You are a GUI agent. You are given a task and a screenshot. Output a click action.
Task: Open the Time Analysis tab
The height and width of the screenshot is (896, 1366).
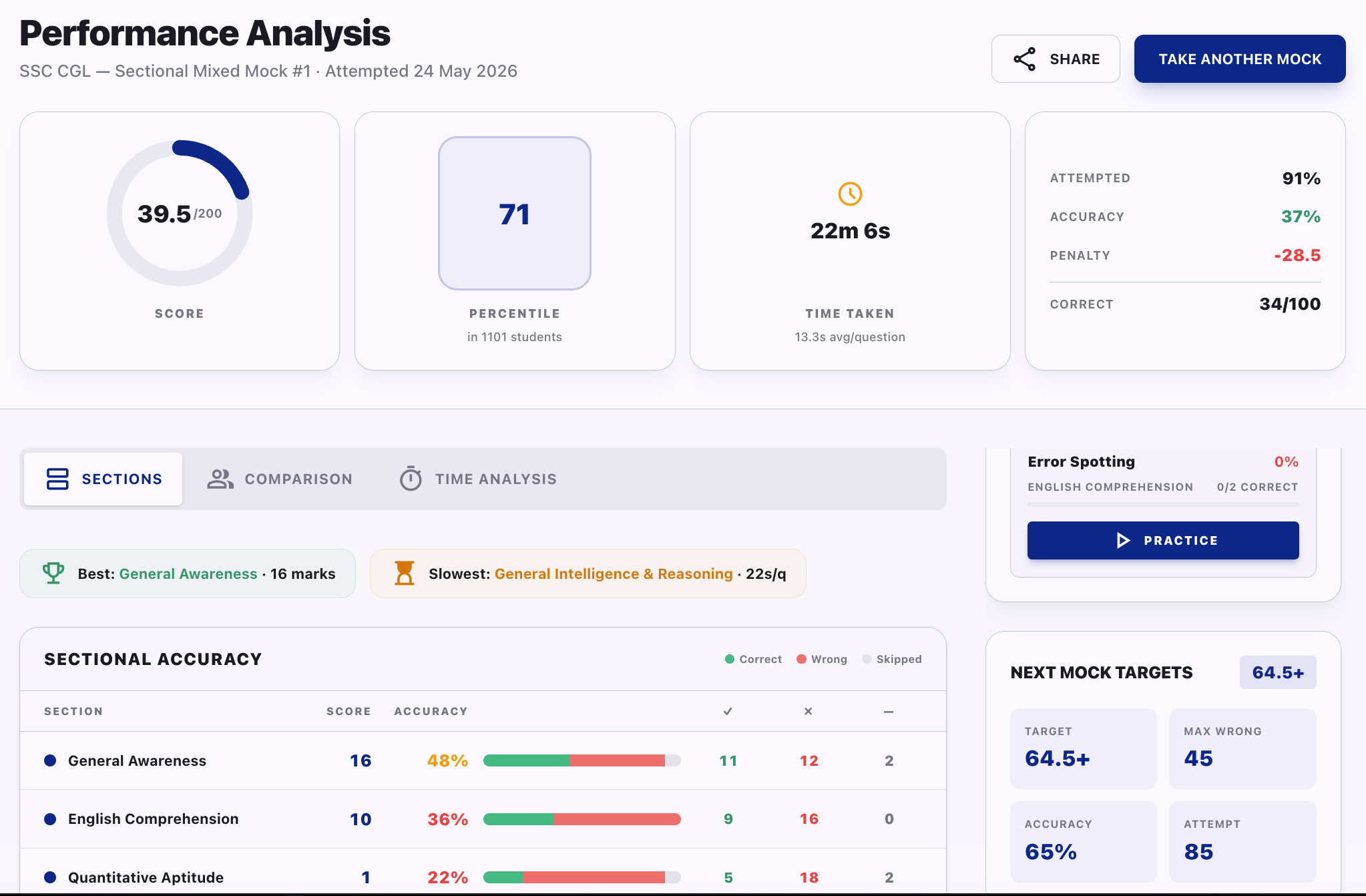tap(478, 479)
